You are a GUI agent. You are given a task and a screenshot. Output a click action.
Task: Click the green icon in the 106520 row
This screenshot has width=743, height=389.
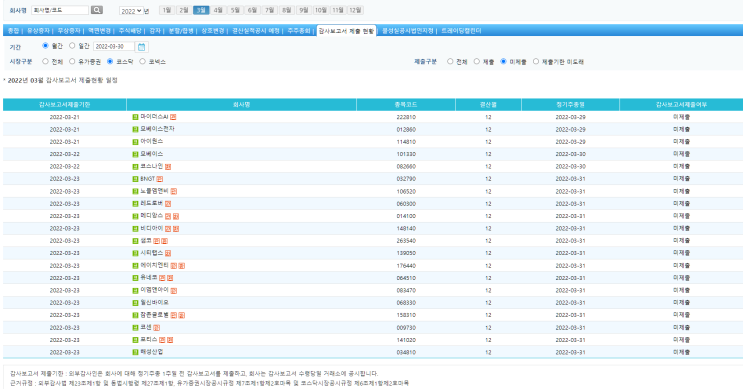[x=135, y=191]
